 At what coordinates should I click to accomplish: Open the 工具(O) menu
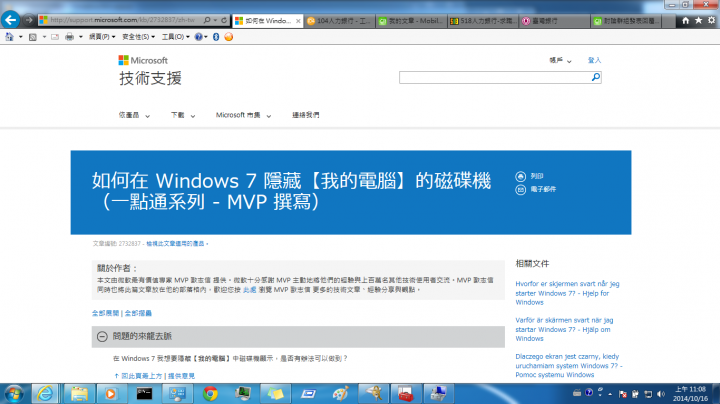pos(175,37)
